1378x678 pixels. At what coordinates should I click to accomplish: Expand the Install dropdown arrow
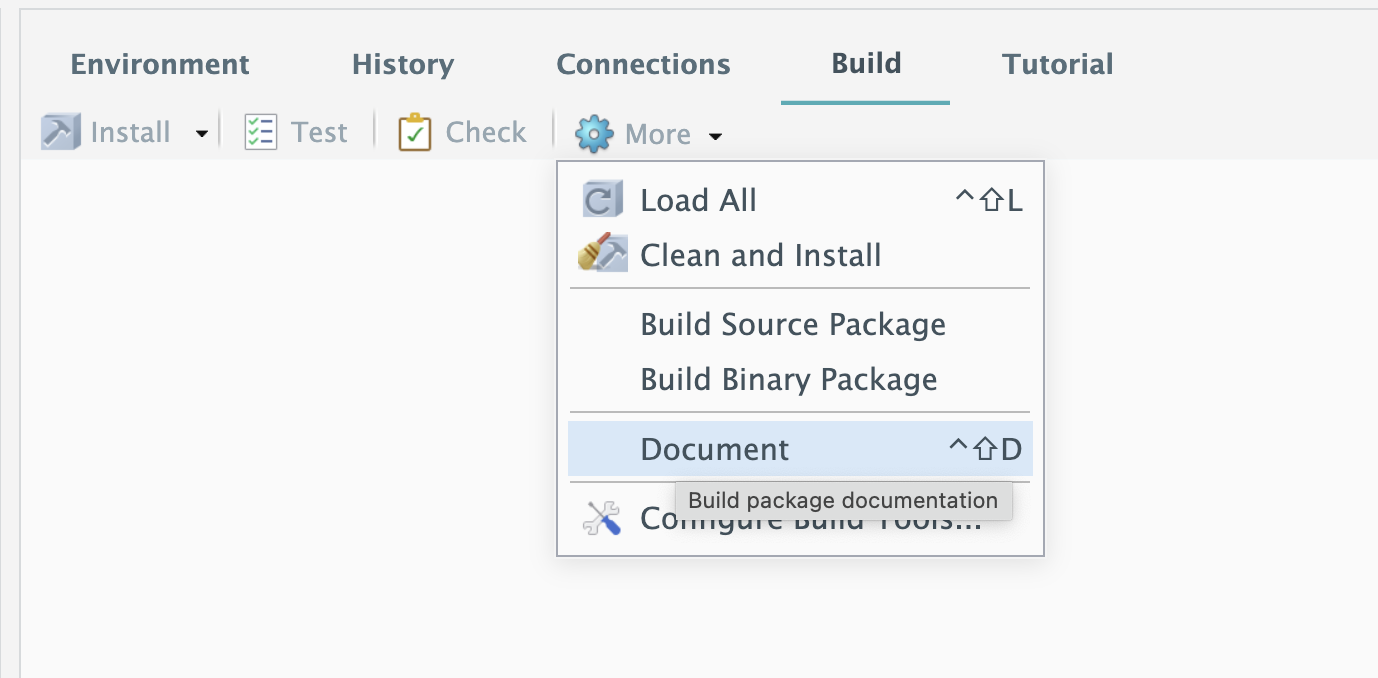point(202,134)
